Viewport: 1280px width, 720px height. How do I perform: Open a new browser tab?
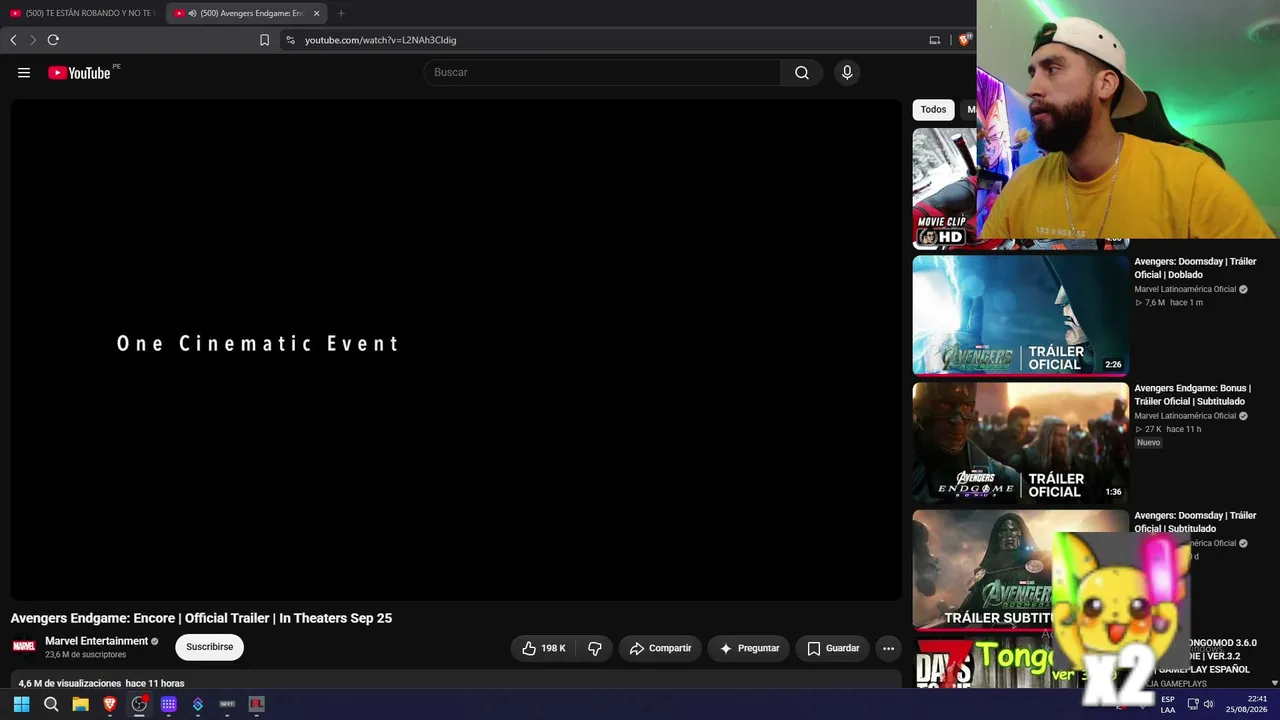[341, 13]
